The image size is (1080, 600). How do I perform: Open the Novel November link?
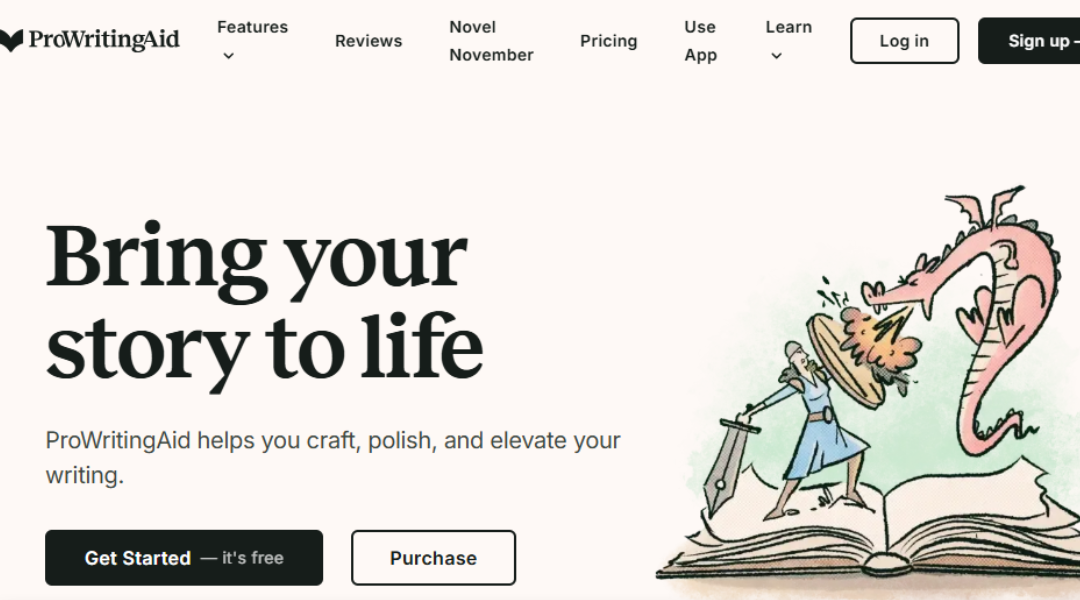[491, 41]
